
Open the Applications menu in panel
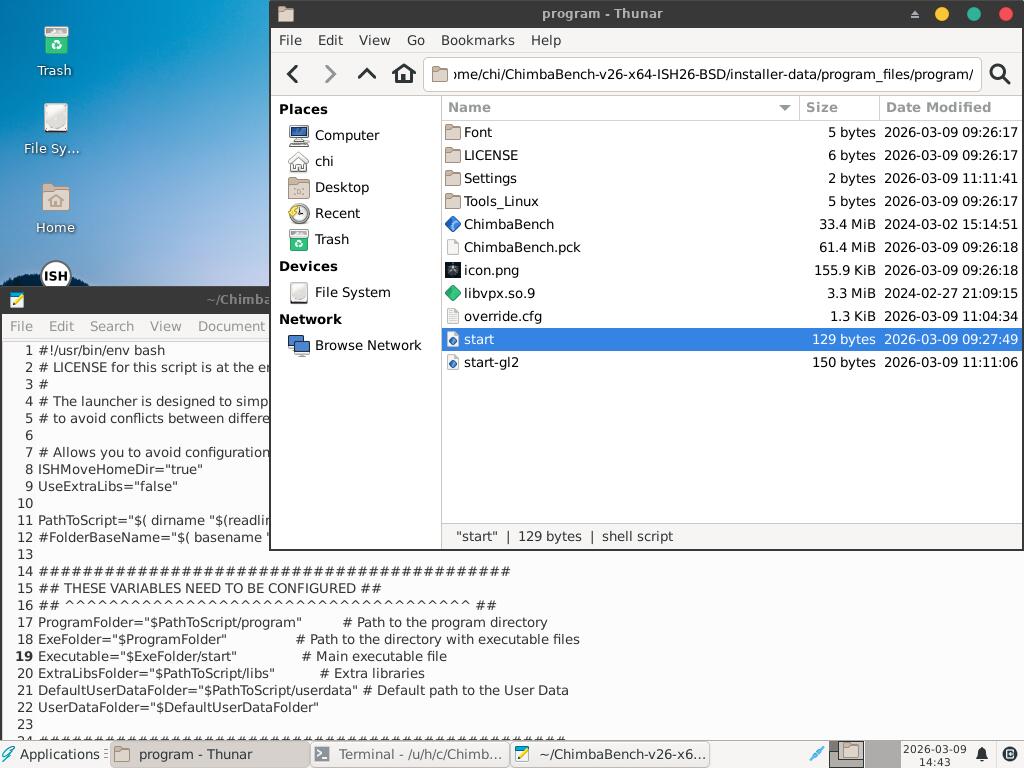55,754
